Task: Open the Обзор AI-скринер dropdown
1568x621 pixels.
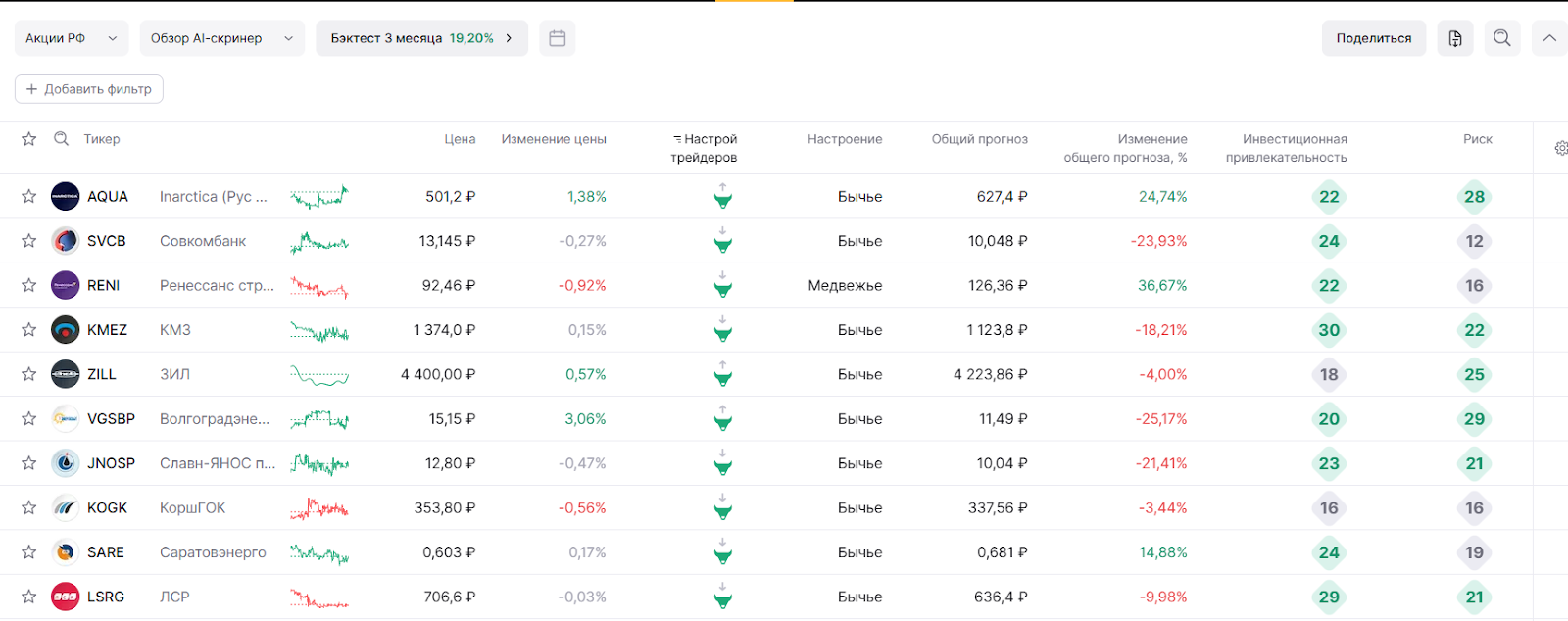Action: click(x=222, y=38)
